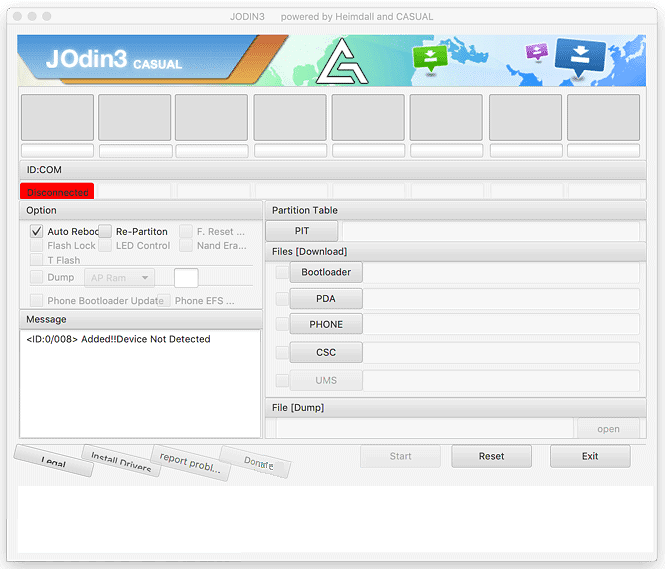Image resolution: width=665 pixels, height=569 pixels.
Task: Uncheck the Auto Reboot checkbox
Action: (x=36, y=231)
